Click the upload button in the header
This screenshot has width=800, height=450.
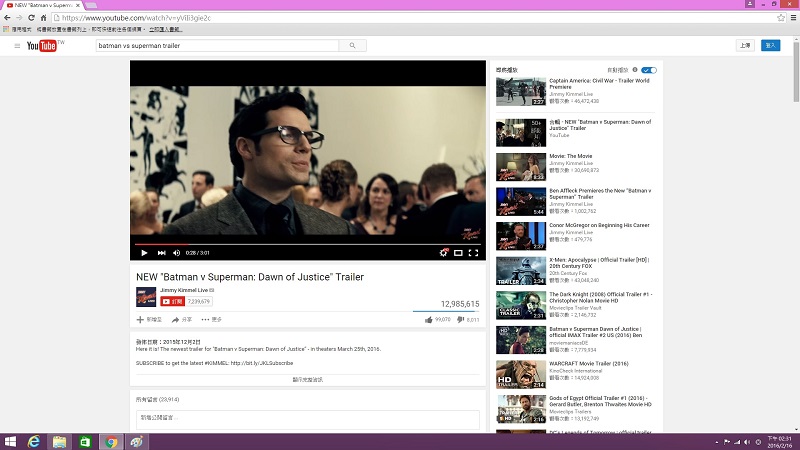(745, 45)
